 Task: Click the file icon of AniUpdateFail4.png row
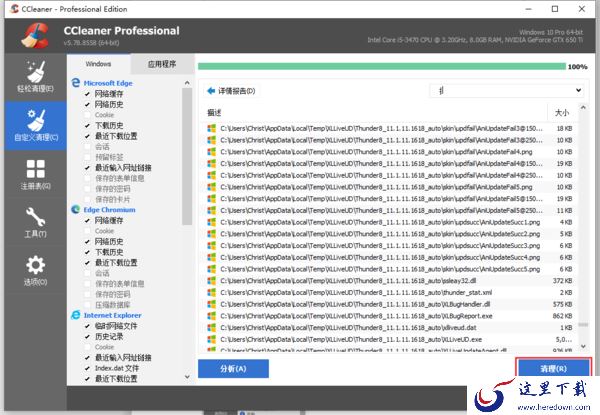coord(212,152)
